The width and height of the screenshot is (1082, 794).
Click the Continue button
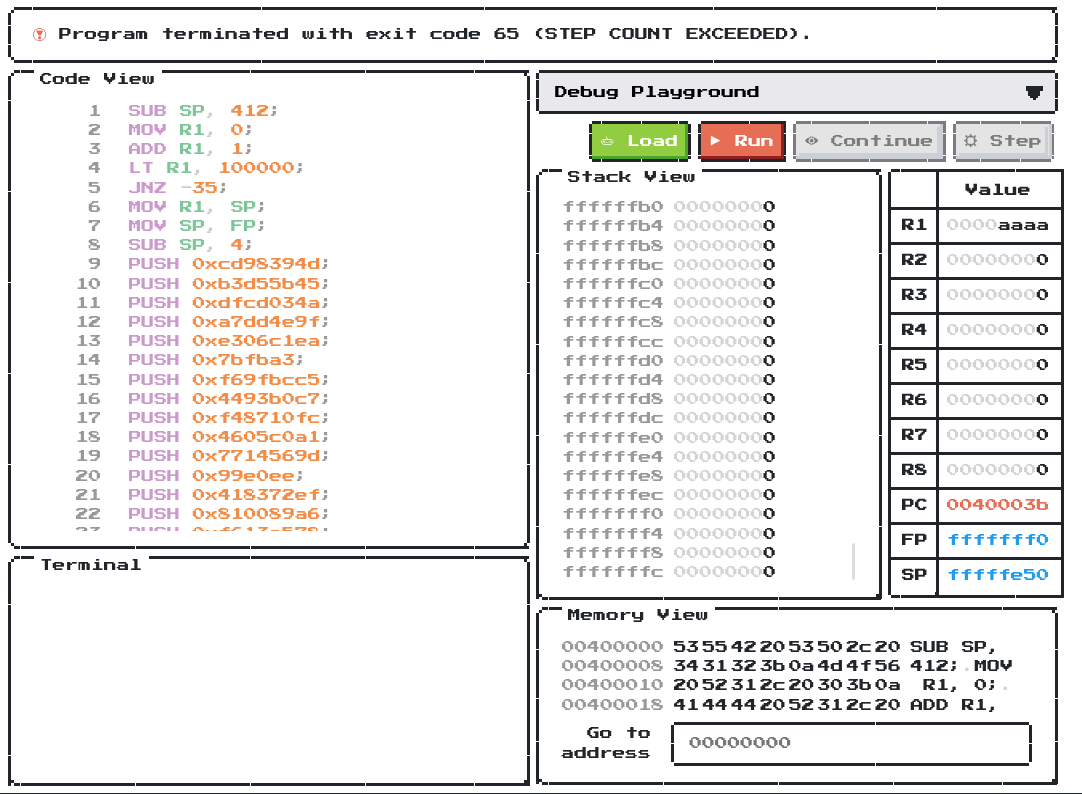(x=869, y=141)
